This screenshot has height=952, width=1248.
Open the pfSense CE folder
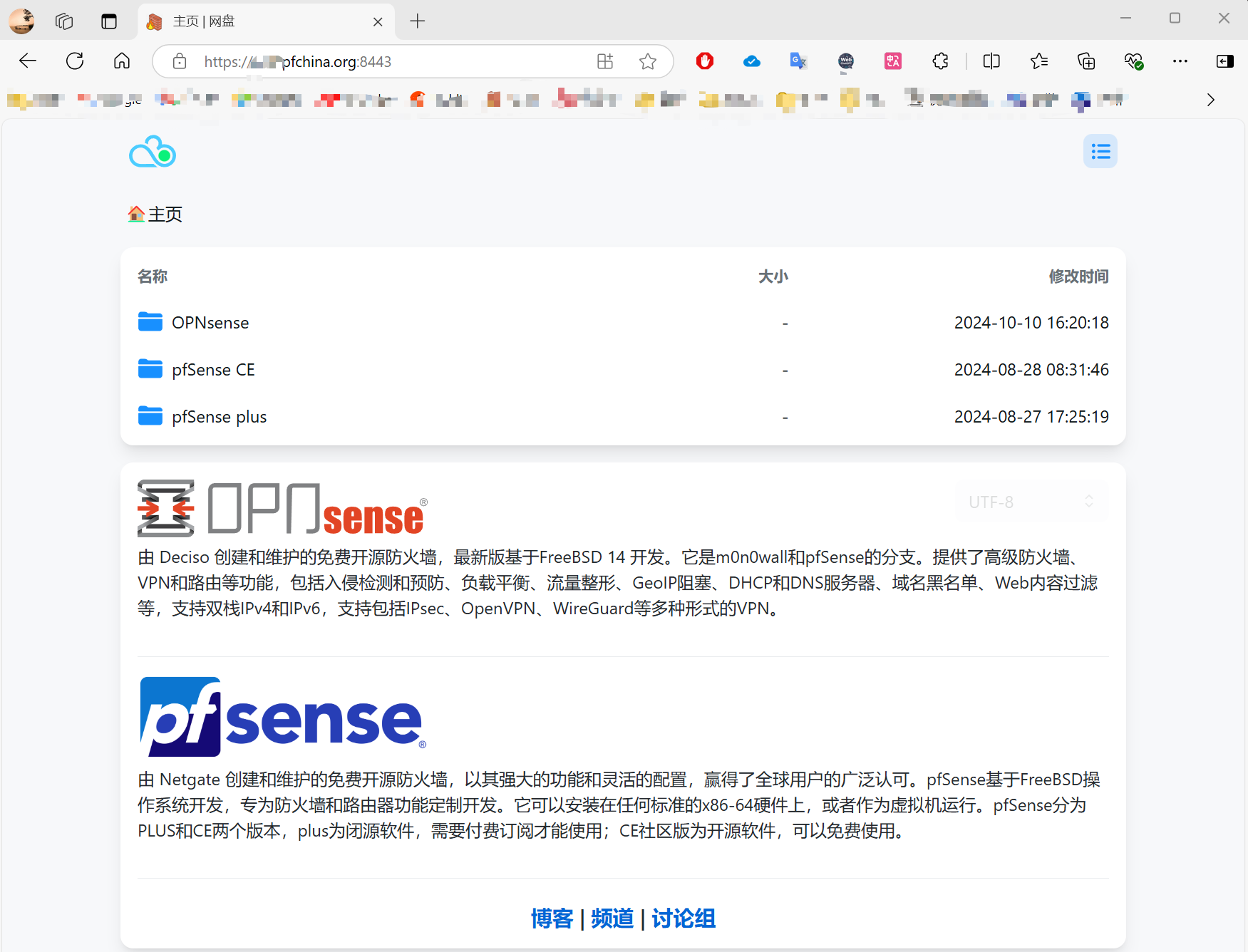point(212,370)
